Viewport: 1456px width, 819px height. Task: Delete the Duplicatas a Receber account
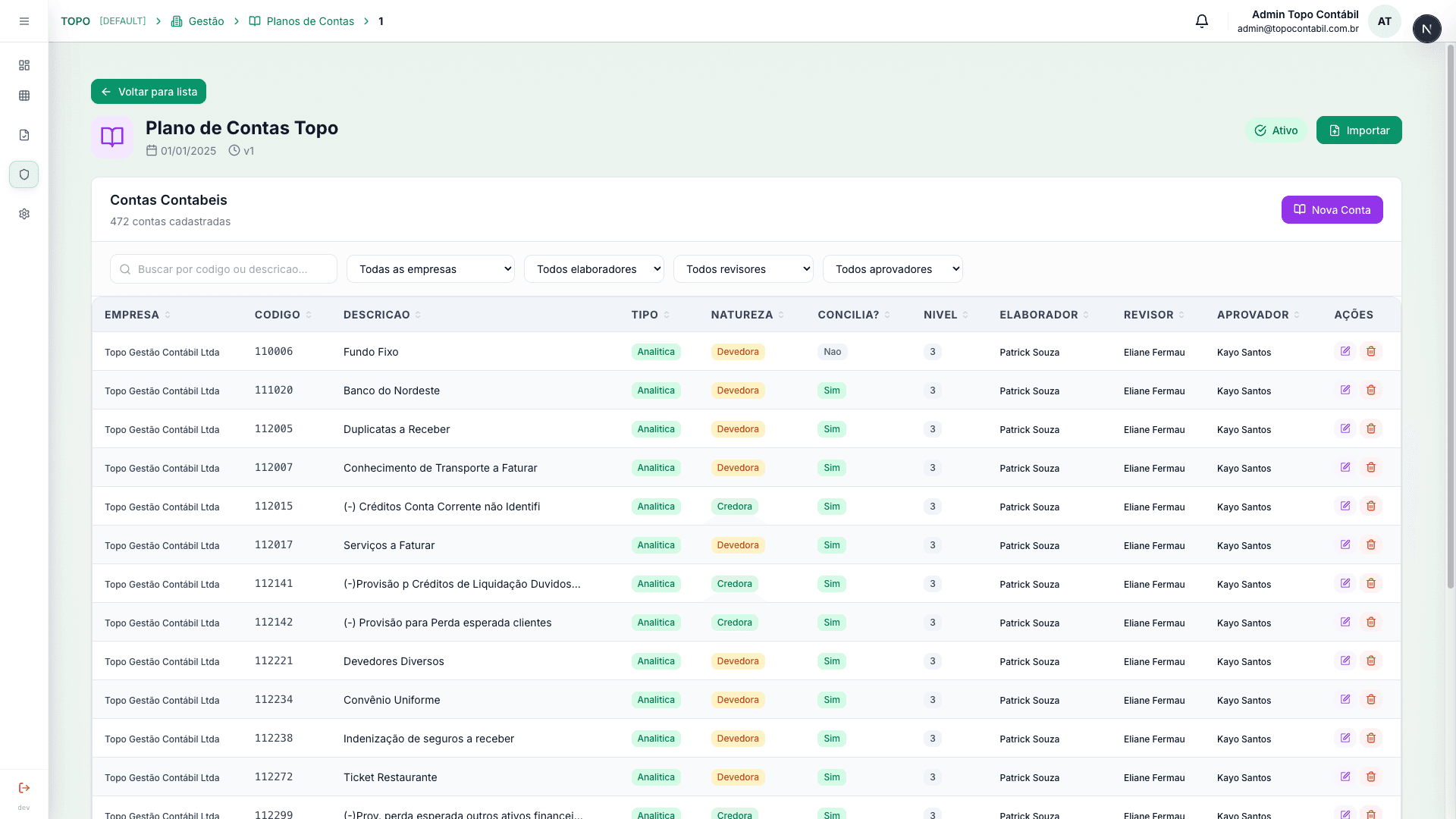(1371, 428)
